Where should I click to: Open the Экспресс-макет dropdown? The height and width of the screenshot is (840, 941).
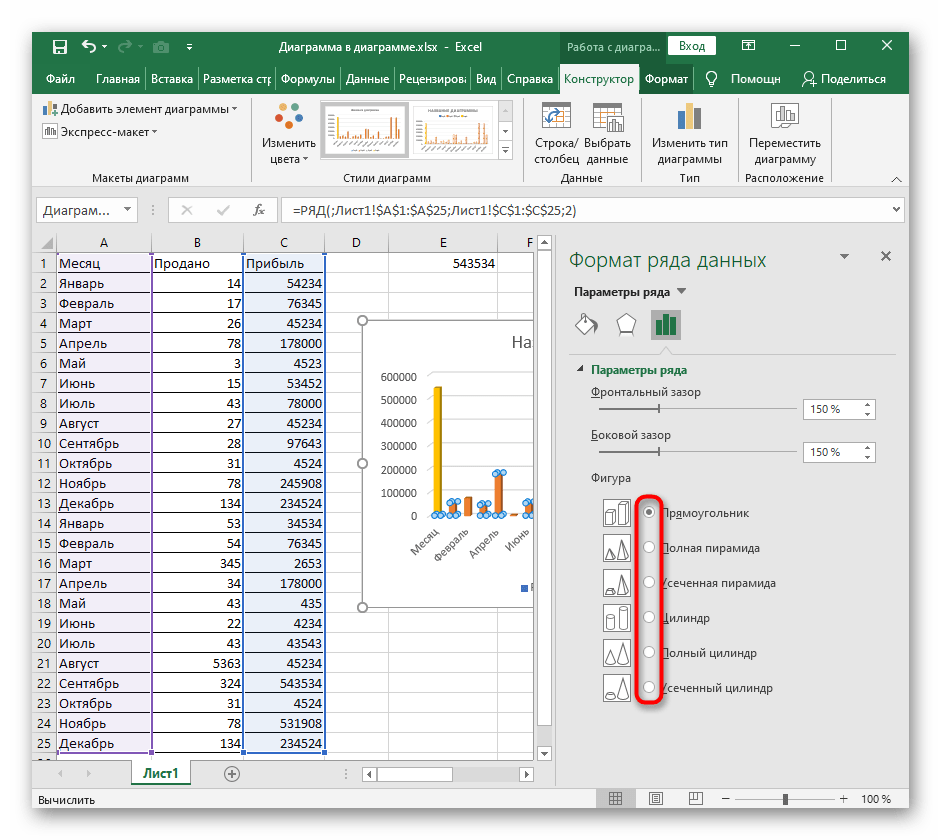point(100,131)
